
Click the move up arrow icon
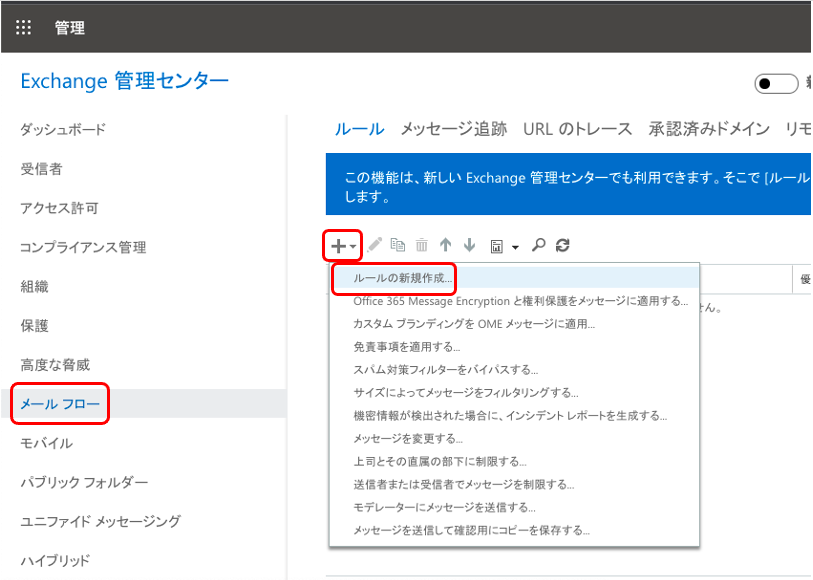(x=445, y=245)
